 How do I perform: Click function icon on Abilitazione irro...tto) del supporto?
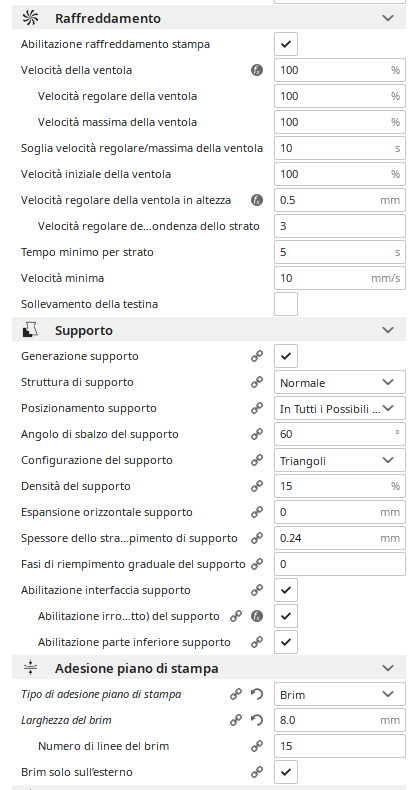point(257,616)
